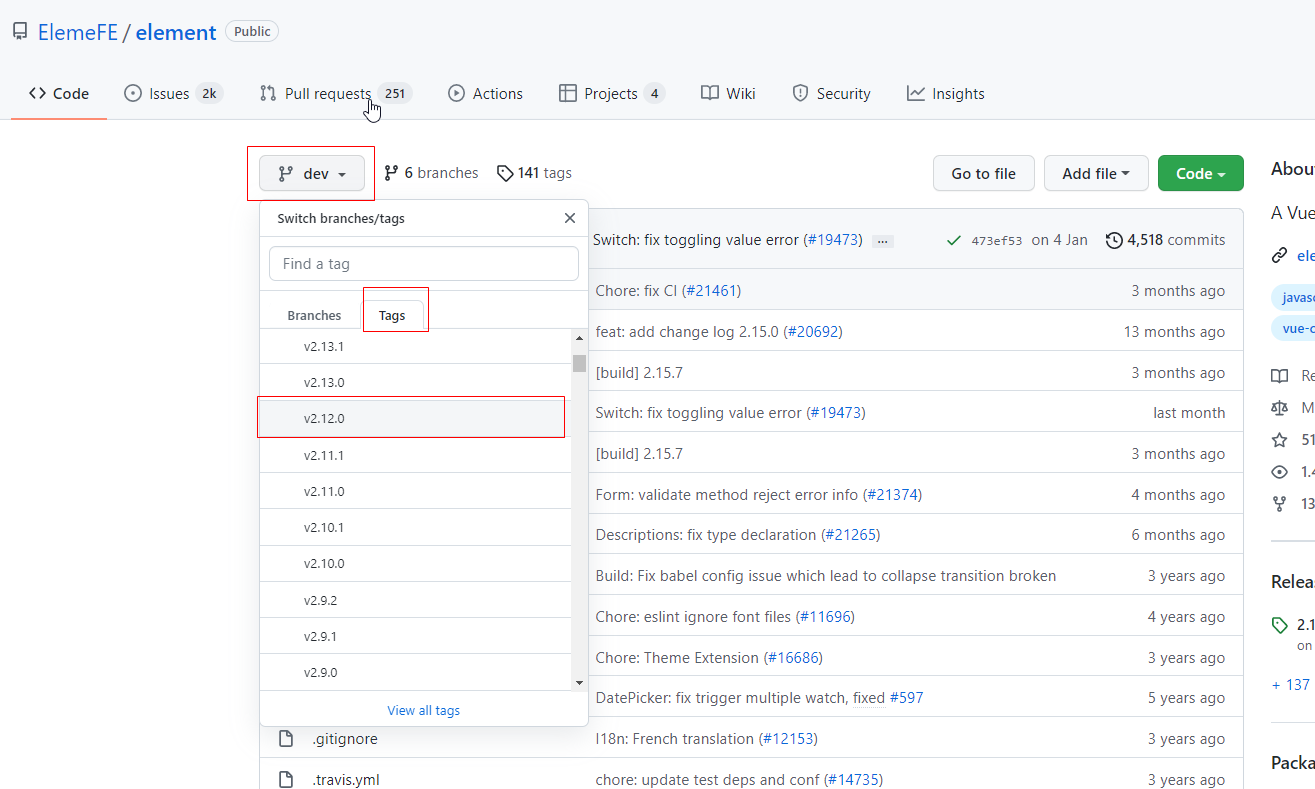This screenshot has height=789, width=1315.
Task: Open the .gitignore file
Action: click(345, 739)
